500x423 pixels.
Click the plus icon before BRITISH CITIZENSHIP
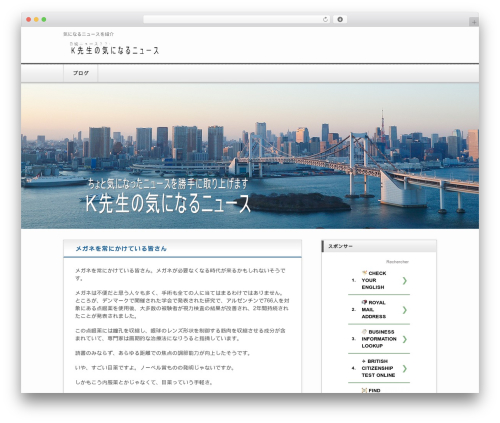pos(364,361)
